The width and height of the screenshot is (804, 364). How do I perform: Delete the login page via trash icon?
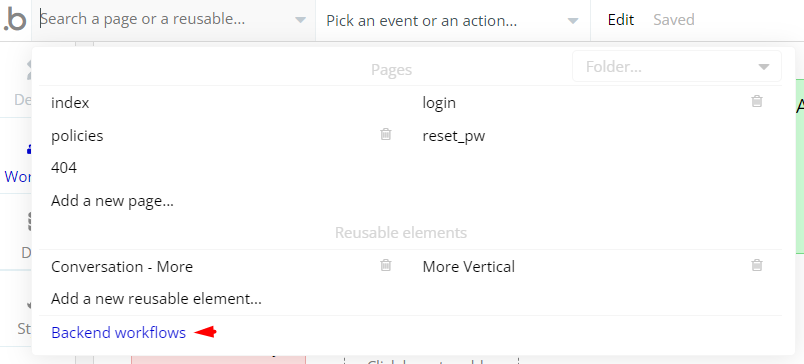(757, 102)
